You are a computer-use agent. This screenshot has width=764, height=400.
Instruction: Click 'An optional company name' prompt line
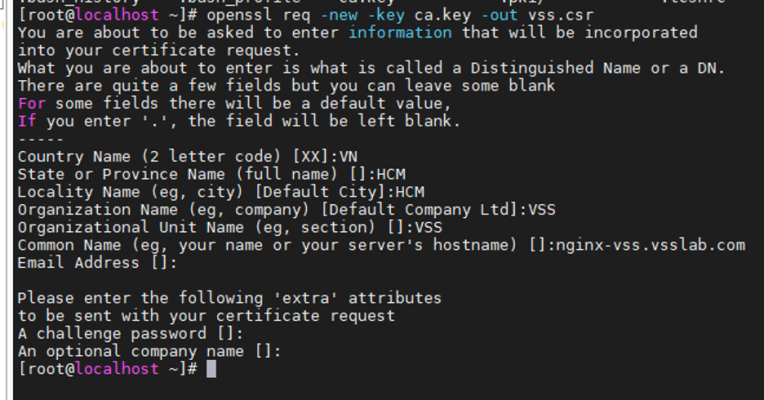coord(150,351)
